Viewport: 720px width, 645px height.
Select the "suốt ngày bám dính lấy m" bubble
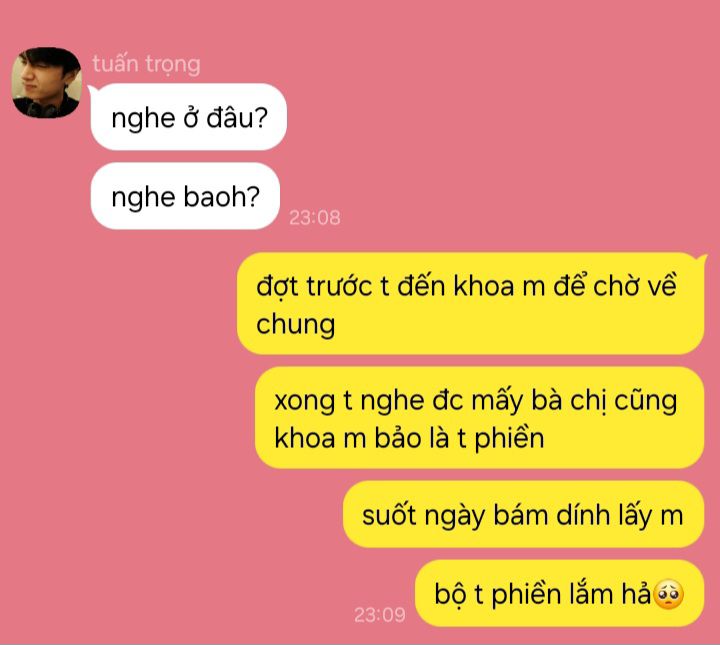click(523, 514)
